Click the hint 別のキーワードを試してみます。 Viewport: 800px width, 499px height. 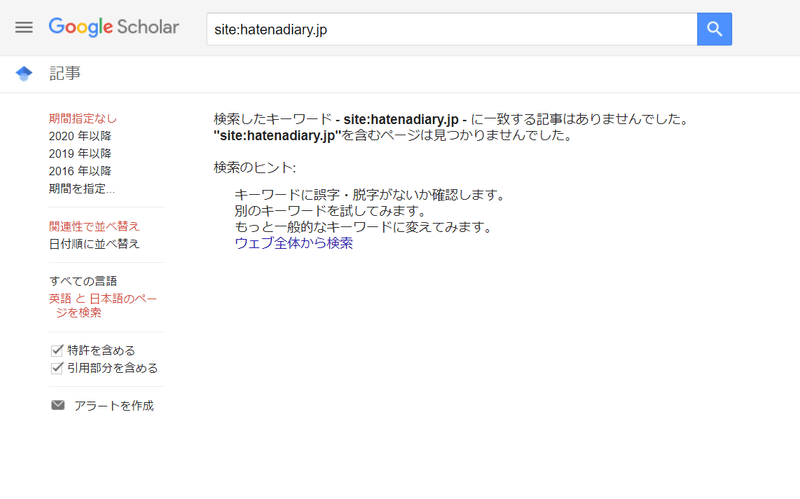(x=330, y=211)
